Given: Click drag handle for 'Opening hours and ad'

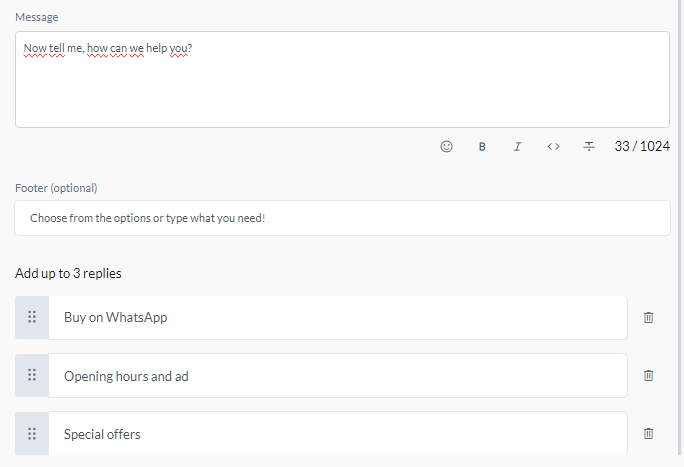Looking at the screenshot, I should pos(32,375).
